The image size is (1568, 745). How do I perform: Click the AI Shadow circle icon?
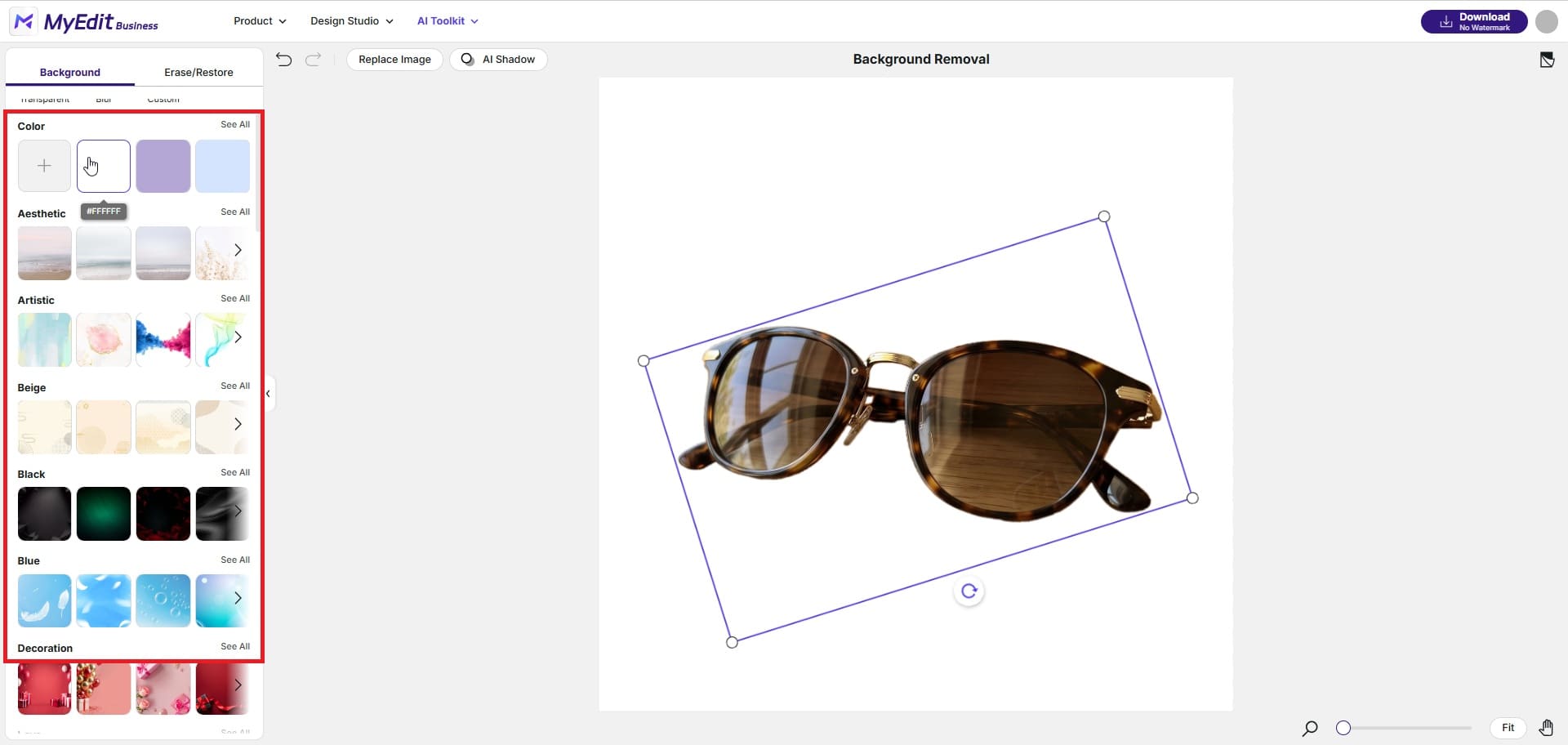tap(468, 59)
